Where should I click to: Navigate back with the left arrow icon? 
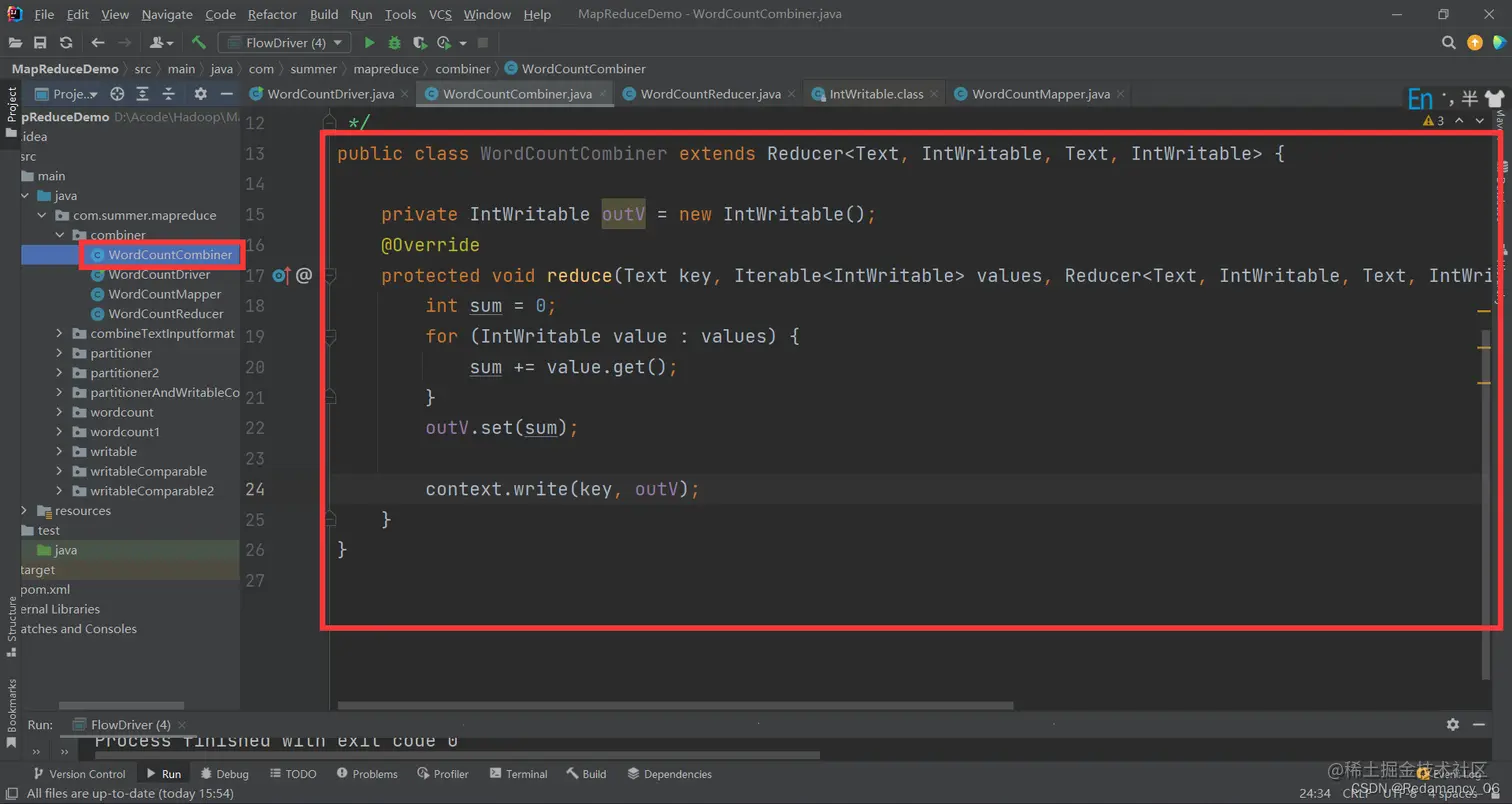tap(97, 43)
